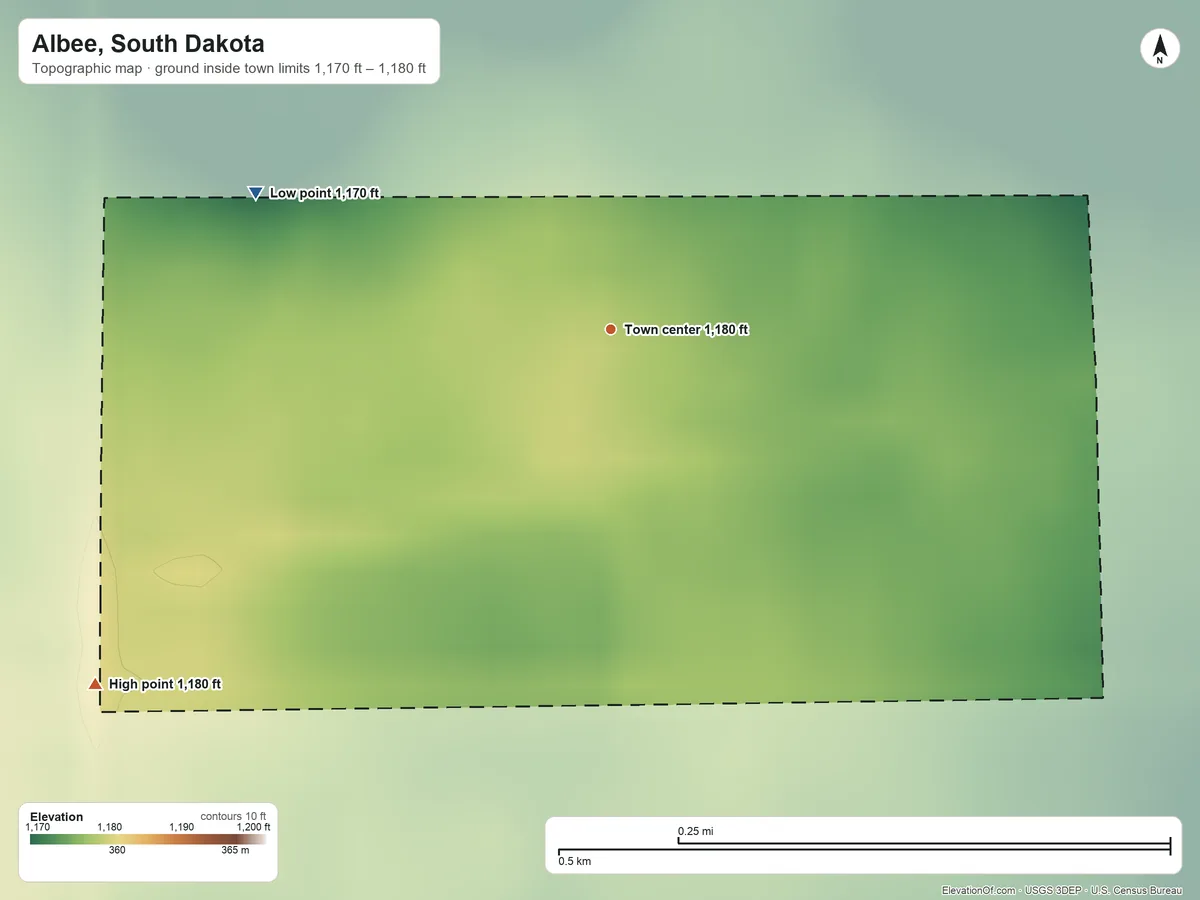
Task: Click the small closed contour line shape
Action: (188, 571)
